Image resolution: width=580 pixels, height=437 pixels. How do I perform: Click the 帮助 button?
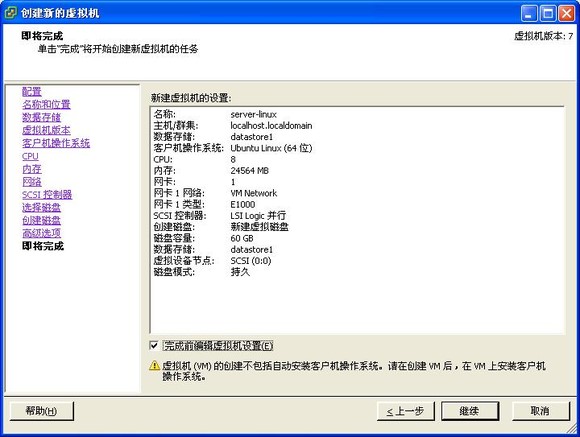click(x=42, y=411)
